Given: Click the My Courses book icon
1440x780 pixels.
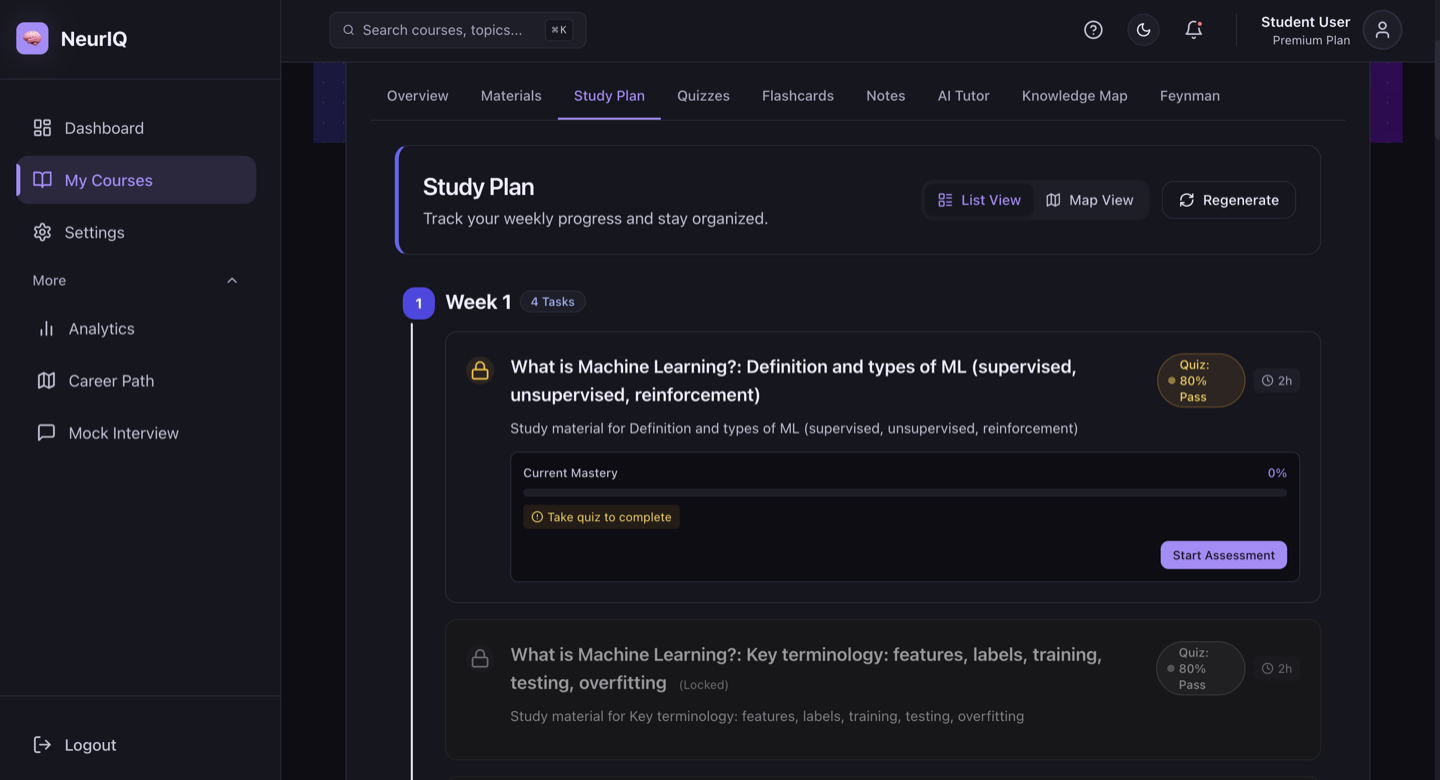Looking at the screenshot, I should pyautogui.click(x=42, y=180).
